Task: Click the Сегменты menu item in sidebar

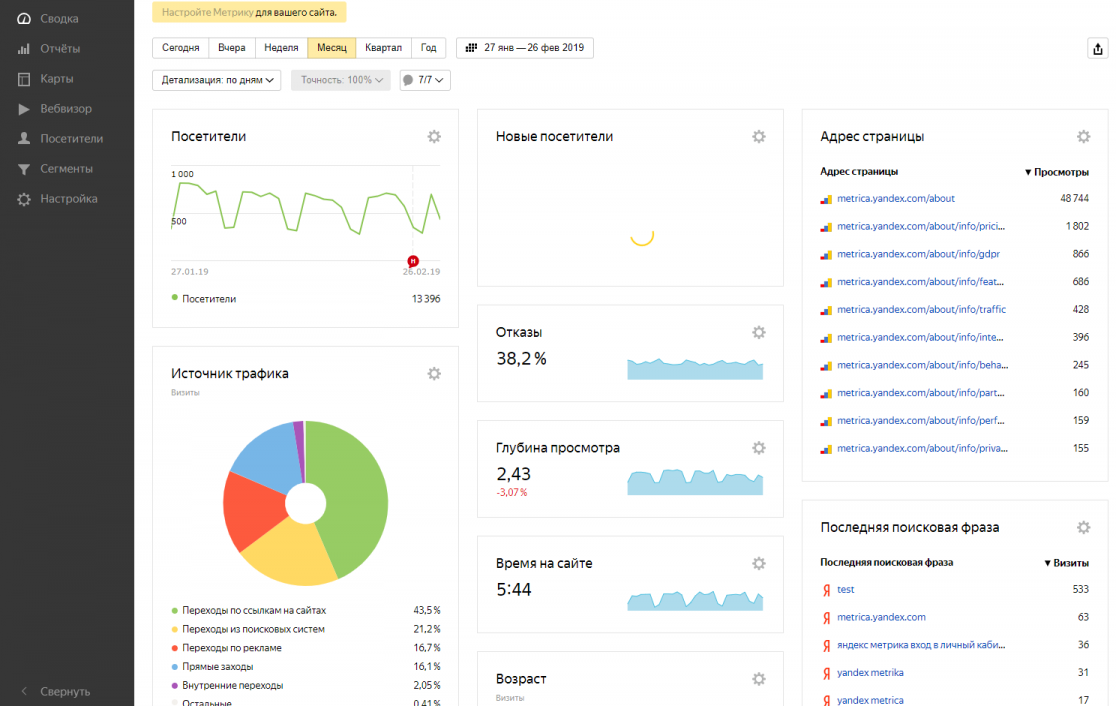Action: tap(67, 169)
